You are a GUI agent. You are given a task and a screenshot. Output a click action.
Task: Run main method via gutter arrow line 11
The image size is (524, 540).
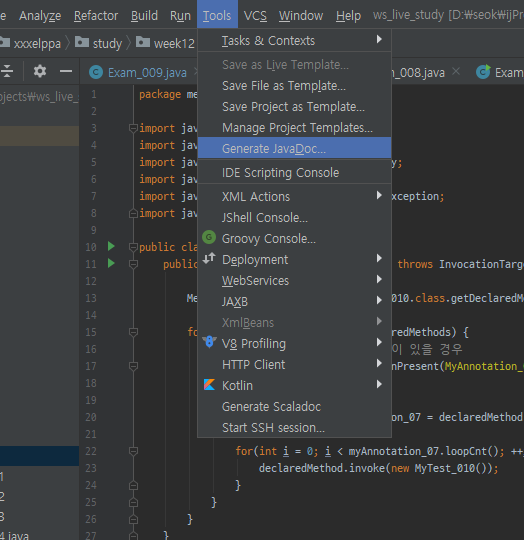pyautogui.click(x=111, y=263)
